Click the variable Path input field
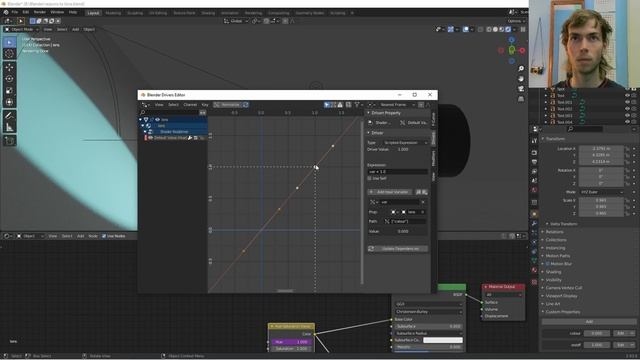 coord(405,221)
